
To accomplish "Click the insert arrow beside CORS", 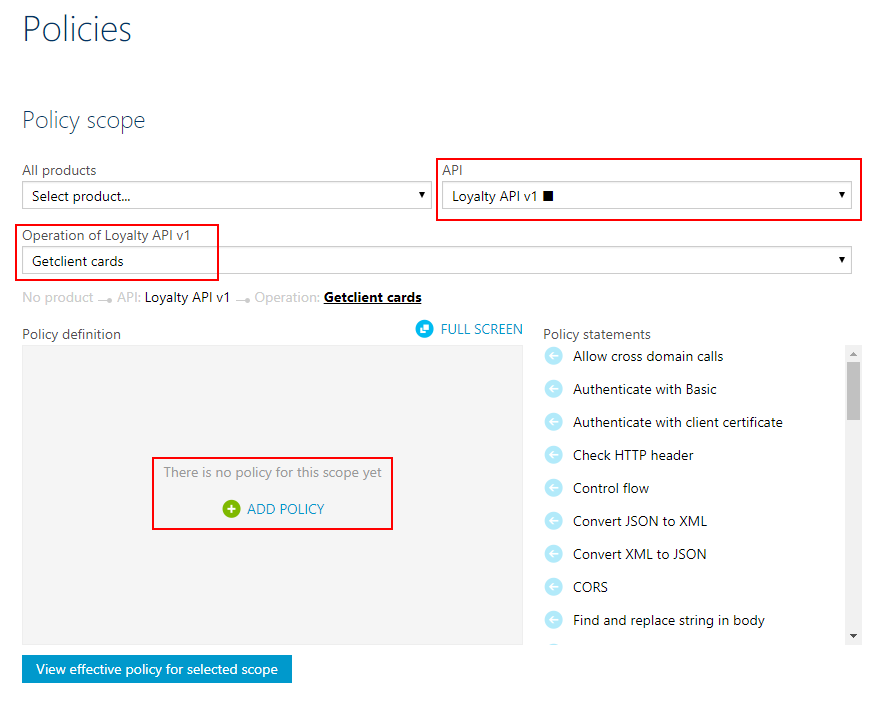I will click(553, 587).
